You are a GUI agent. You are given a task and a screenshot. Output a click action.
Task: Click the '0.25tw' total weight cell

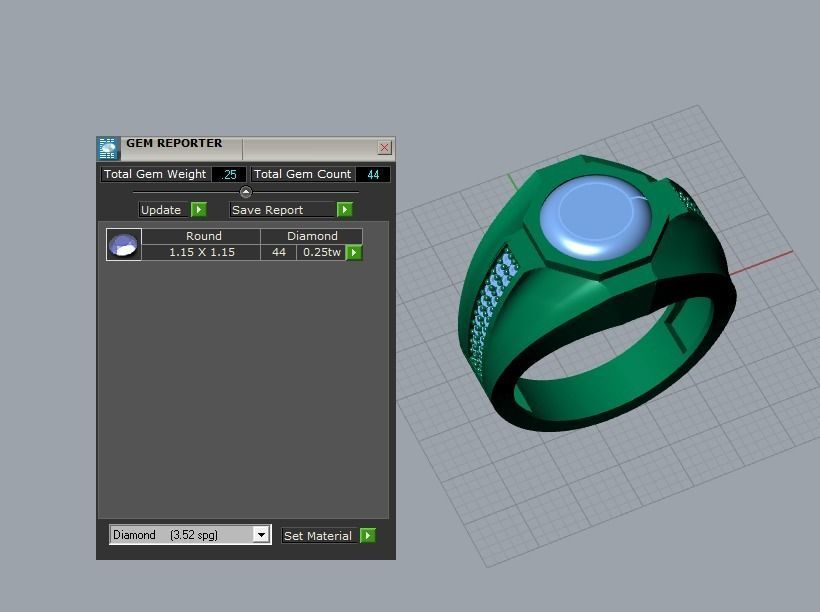click(x=322, y=252)
